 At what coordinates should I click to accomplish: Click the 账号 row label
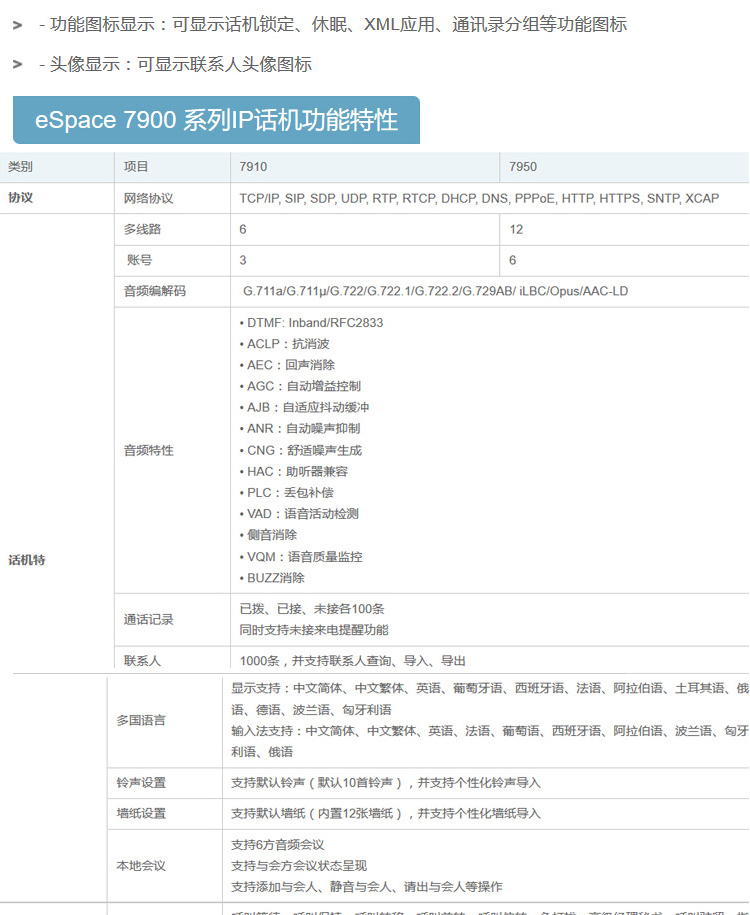139,260
